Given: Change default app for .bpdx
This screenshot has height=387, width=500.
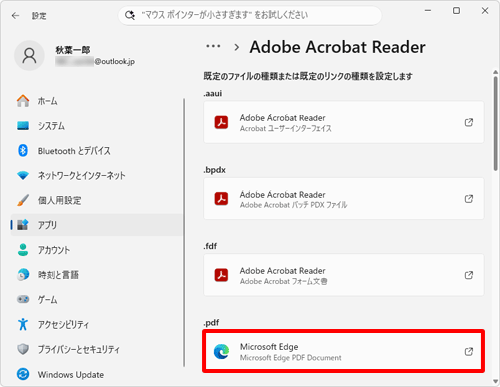Looking at the screenshot, I should click(344, 199).
